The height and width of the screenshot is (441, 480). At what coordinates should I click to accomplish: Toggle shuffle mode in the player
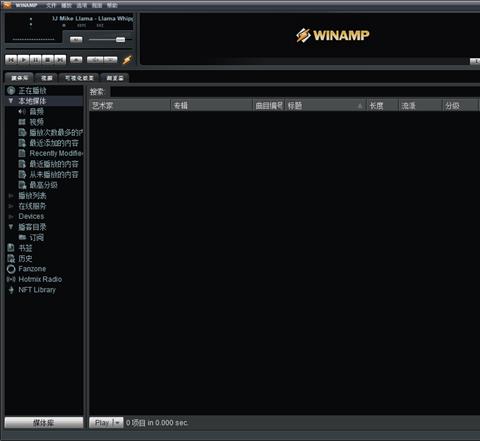95,60
